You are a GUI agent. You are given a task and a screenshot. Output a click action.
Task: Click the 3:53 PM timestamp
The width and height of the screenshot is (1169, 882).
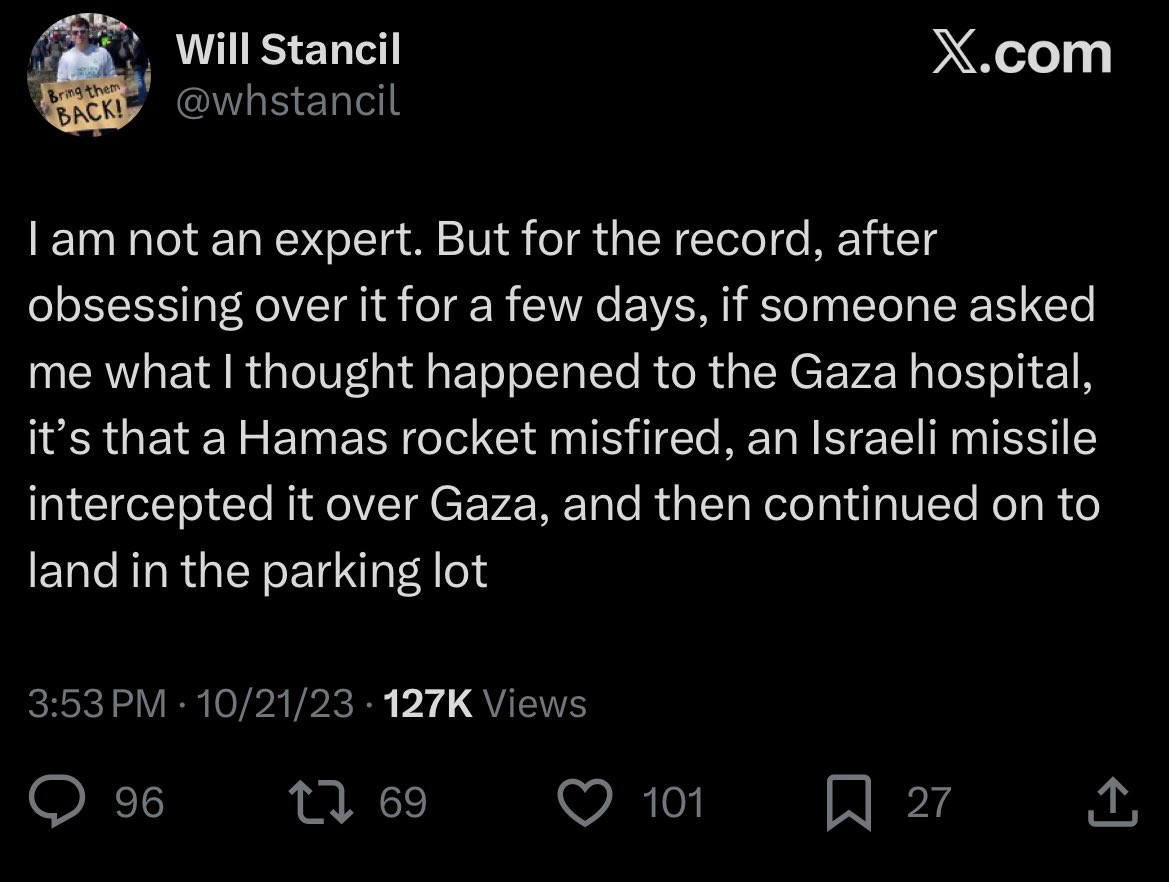click(x=98, y=703)
